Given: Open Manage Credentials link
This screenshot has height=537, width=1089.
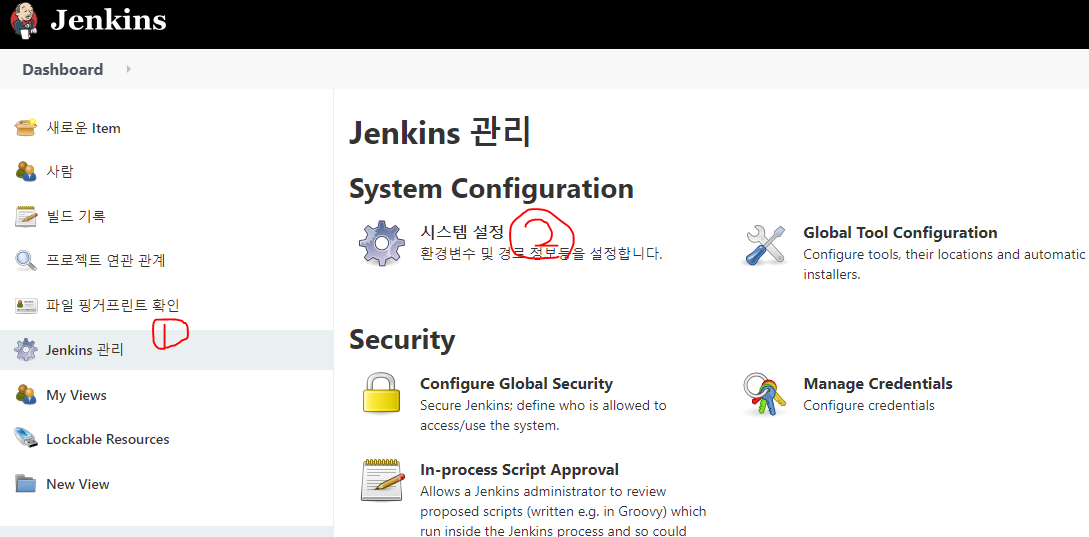Looking at the screenshot, I should [x=878, y=383].
